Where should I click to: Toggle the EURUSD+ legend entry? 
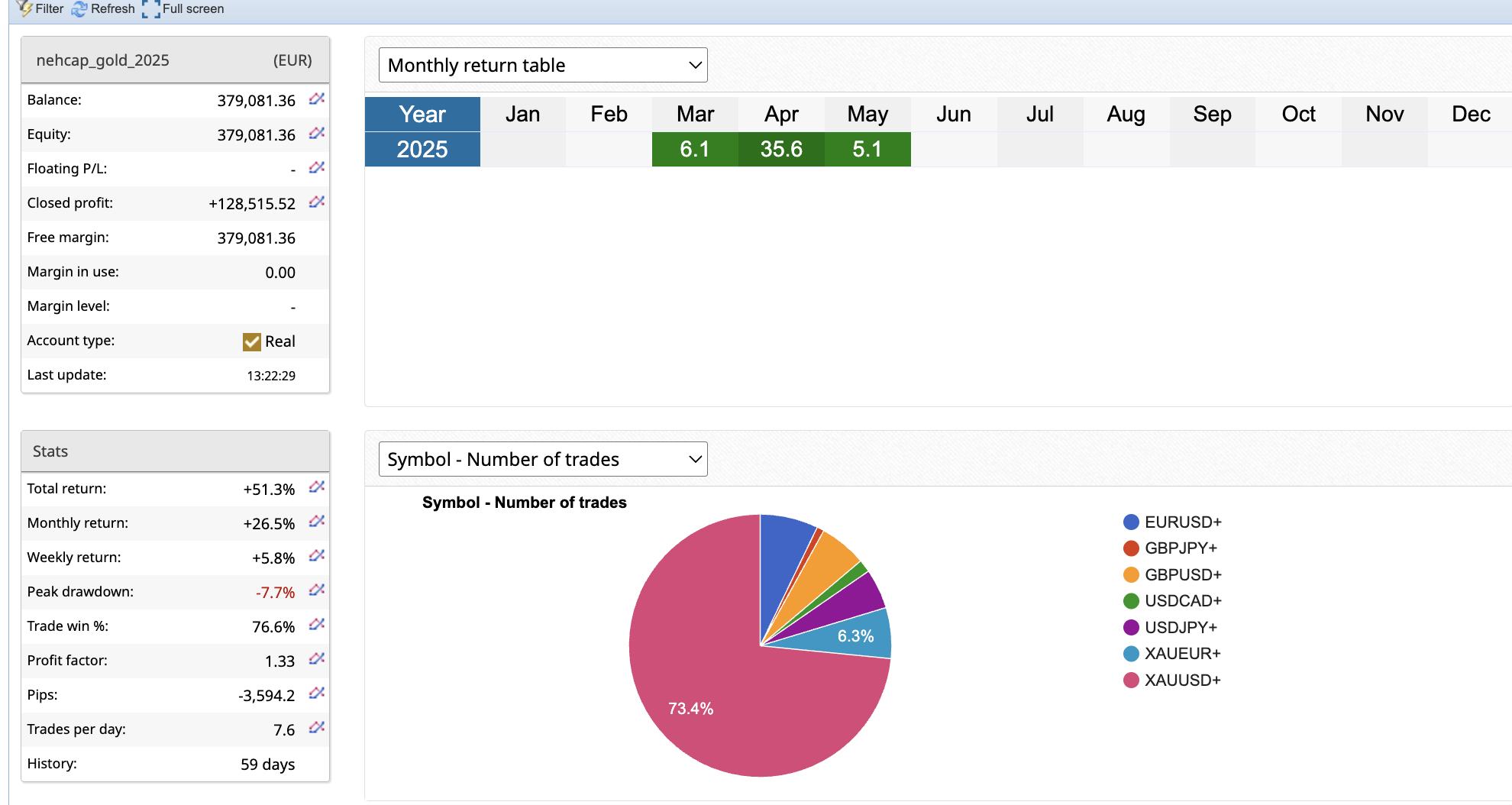(1172, 522)
